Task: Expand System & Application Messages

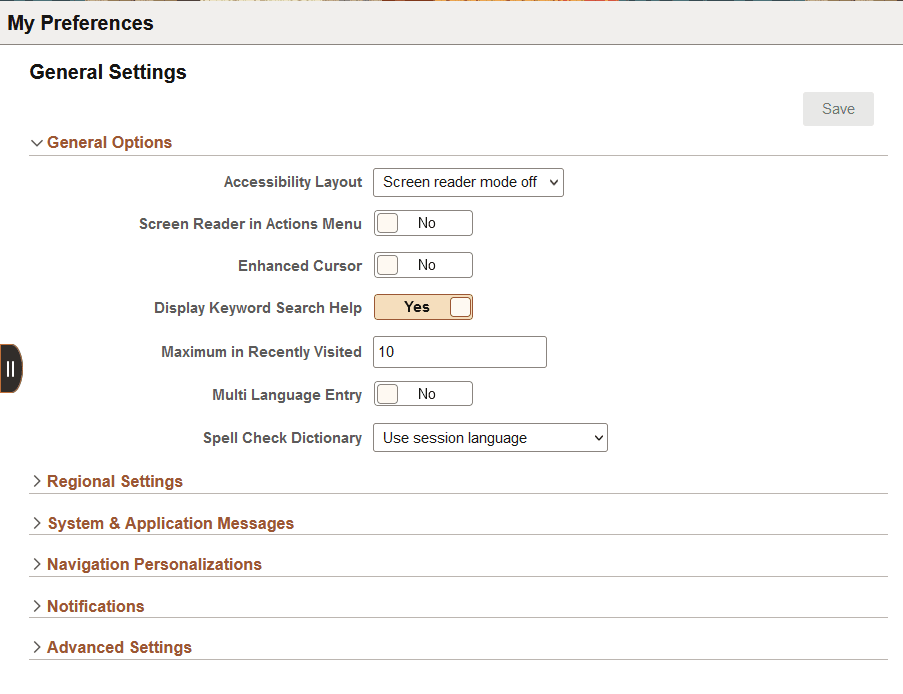Action: (171, 523)
